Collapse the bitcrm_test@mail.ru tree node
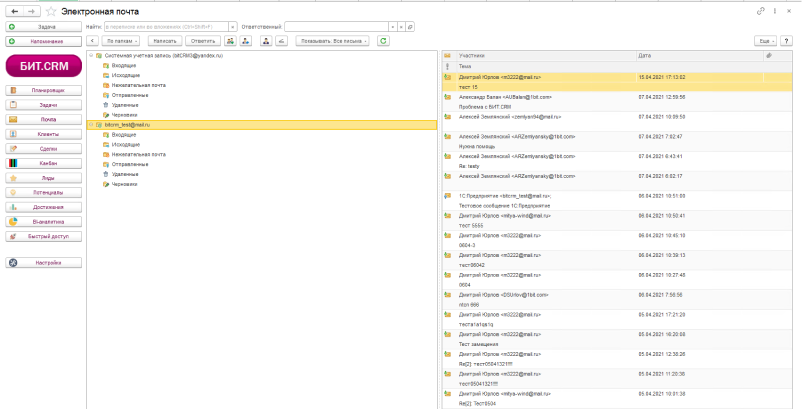 pos(91,124)
